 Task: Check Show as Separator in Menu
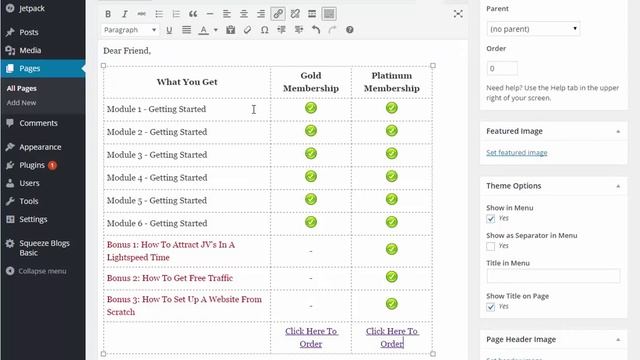point(491,246)
